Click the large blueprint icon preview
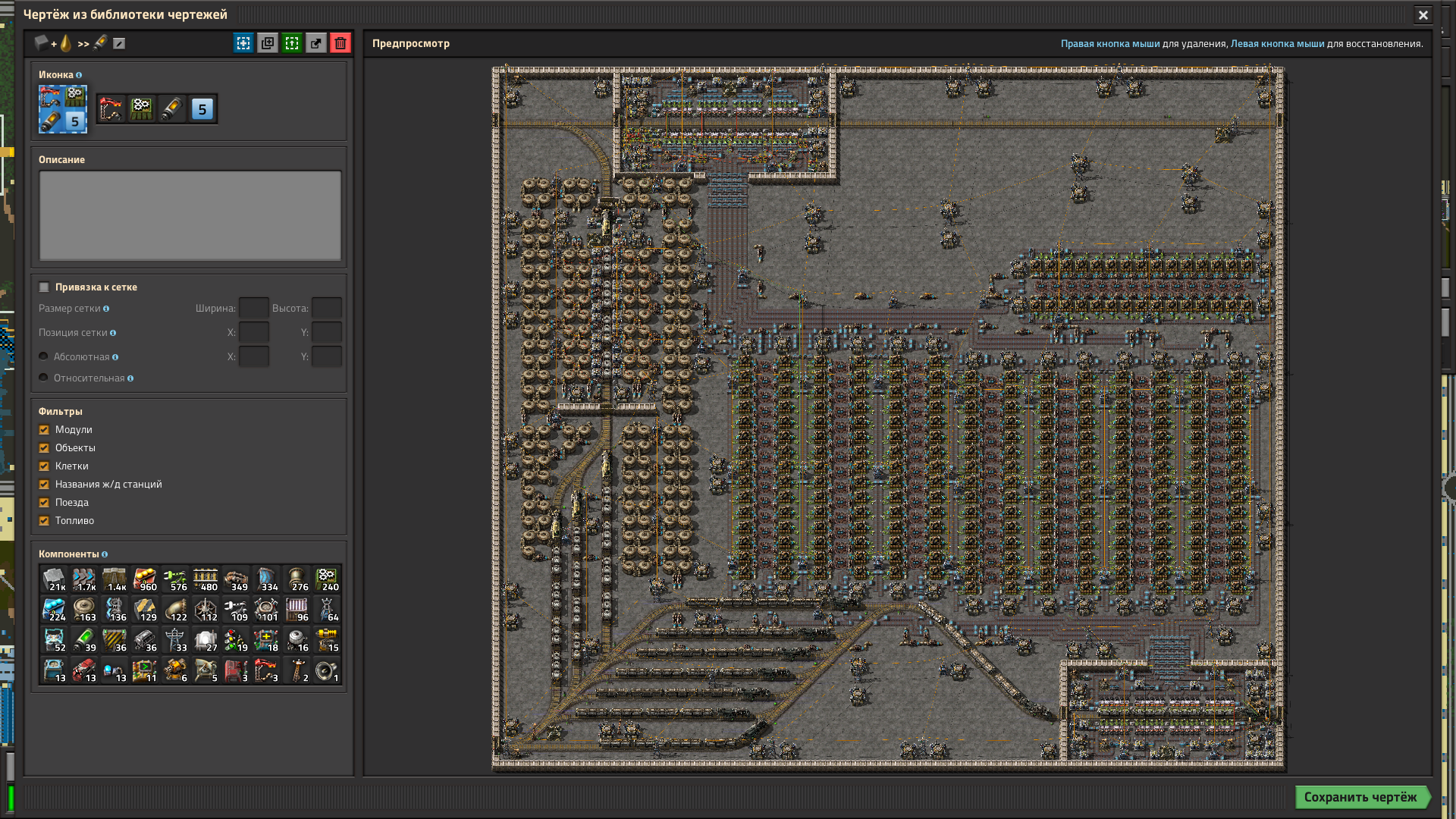Viewport: 1456px width, 819px height. click(x=63, y=109)
